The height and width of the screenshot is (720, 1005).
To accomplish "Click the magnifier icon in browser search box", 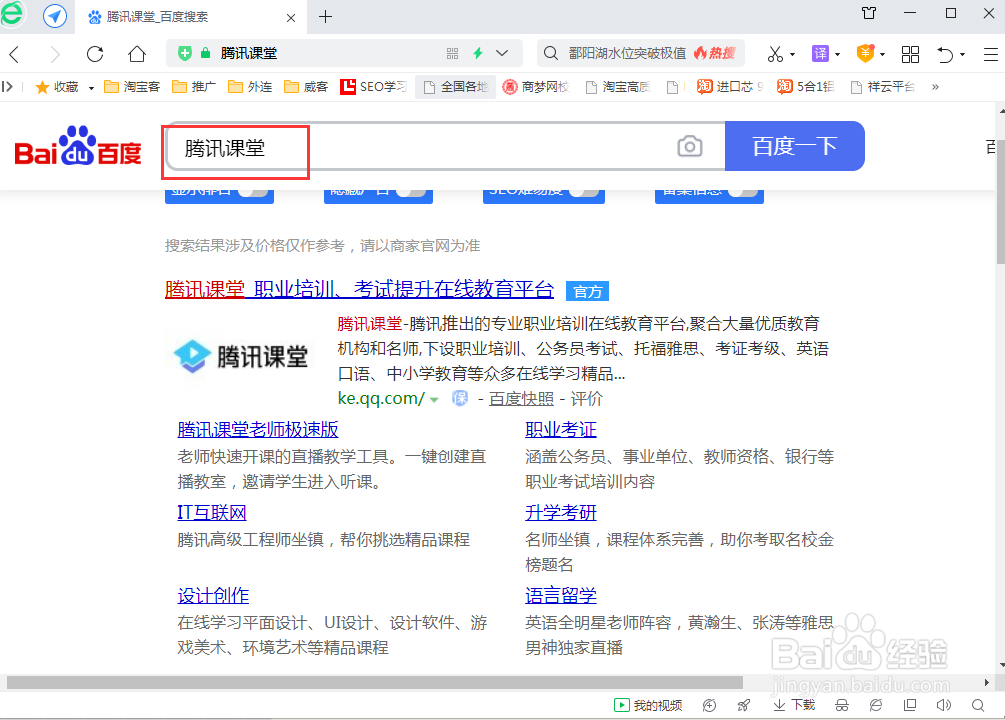I will tap(551, 53).
